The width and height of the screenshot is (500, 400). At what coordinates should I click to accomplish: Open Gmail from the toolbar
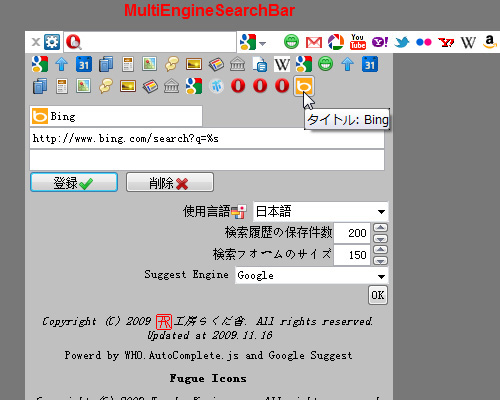click(314, 42)
